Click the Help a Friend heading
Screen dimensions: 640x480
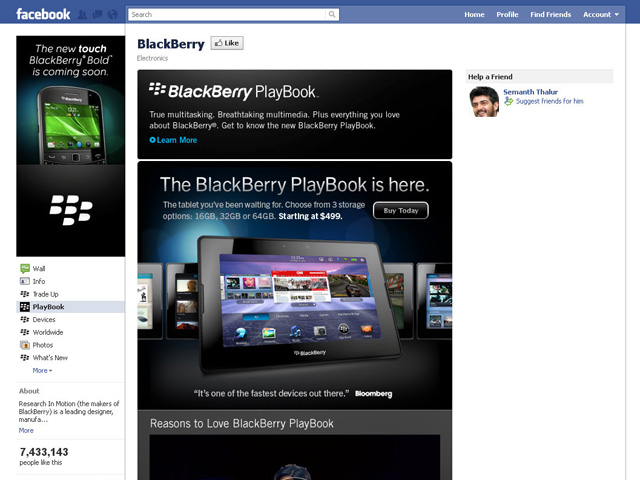[x=490, y=77]
